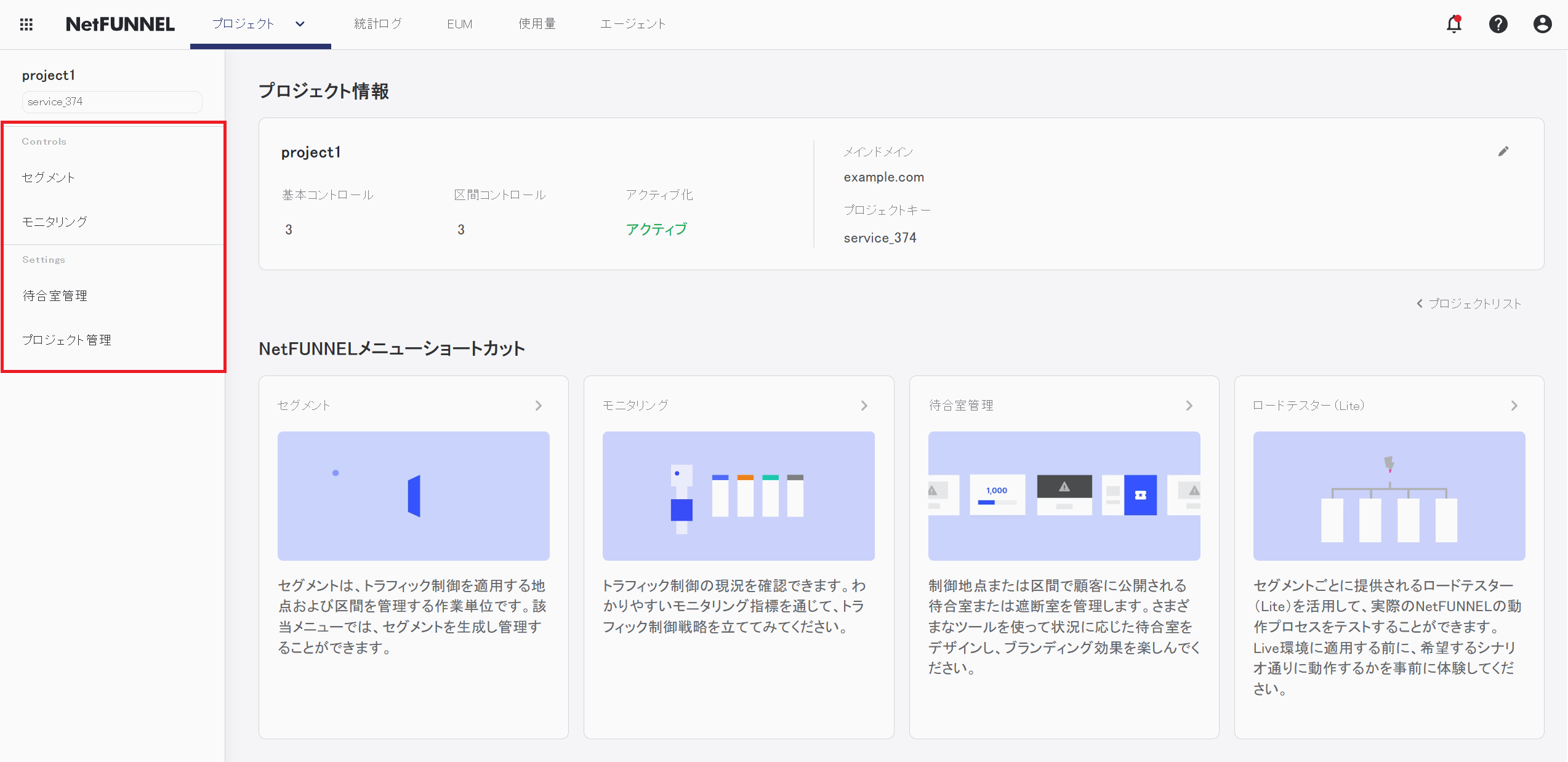The image size is (1568, 762).
Task: Click the NetFUNNEL logo
Action: (x=120, y=24)
